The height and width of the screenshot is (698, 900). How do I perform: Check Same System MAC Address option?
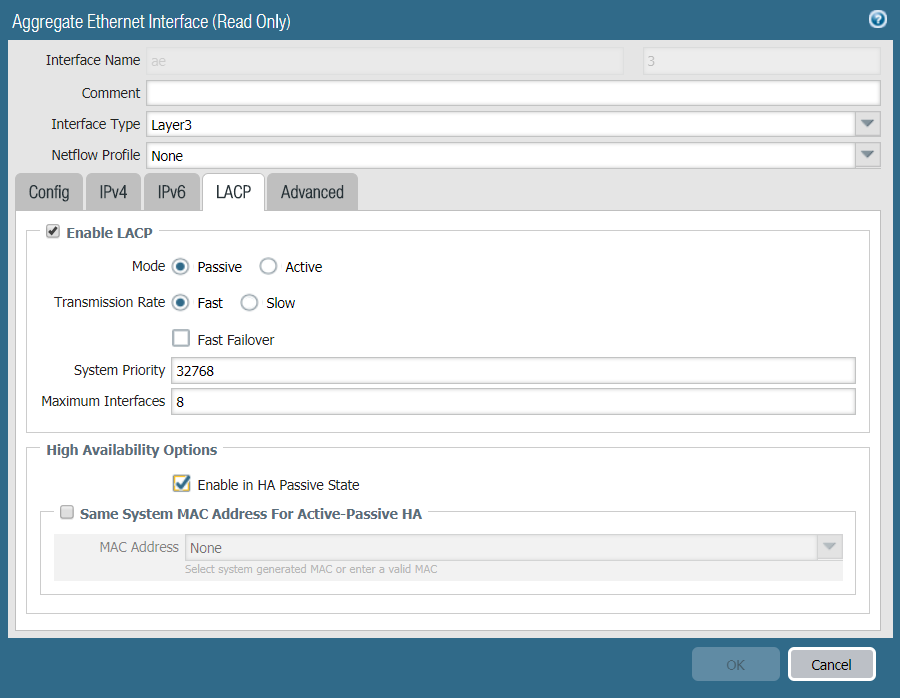[x=67, y=513]
